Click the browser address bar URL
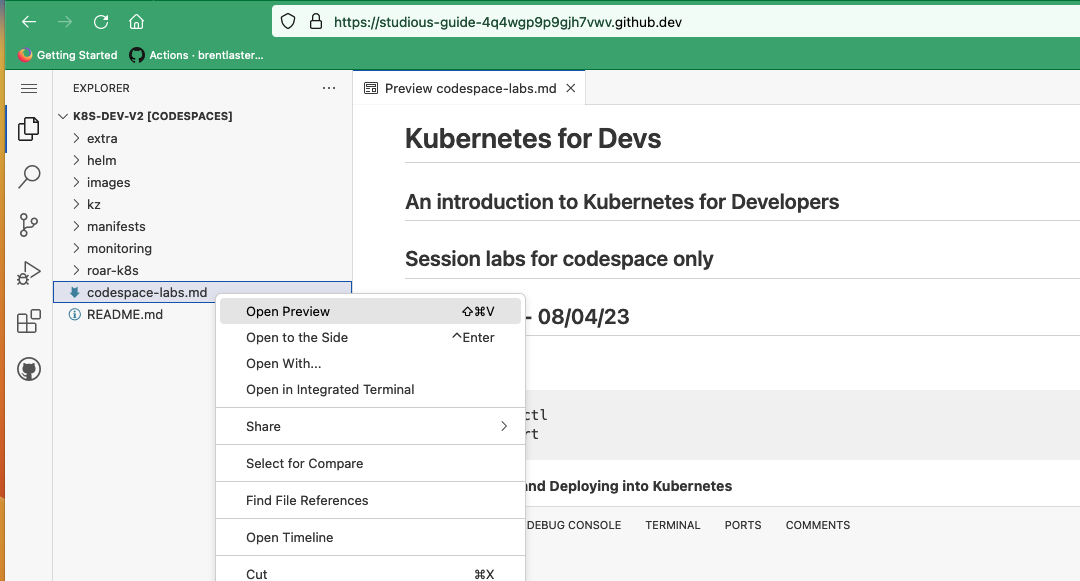1080x581 pixels. pyautogui.click(x=508, y=22)
